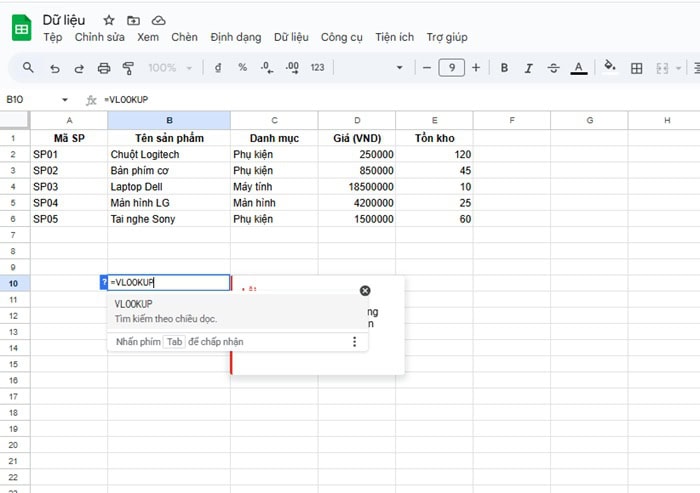
Task: Select cell with price 18500000
Action: (x=357, y=187)
